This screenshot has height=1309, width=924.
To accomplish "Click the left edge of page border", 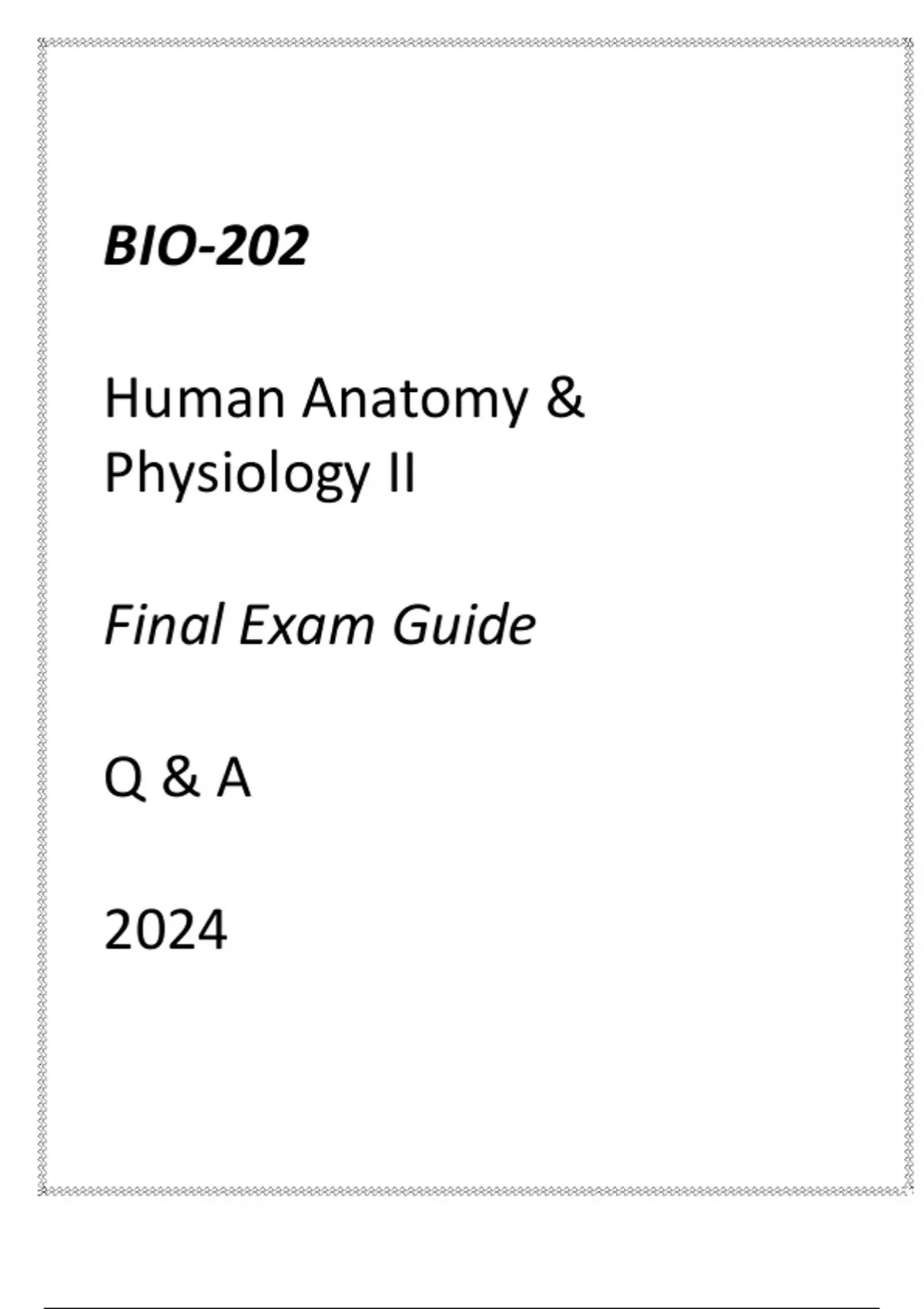I will (42, 616).
